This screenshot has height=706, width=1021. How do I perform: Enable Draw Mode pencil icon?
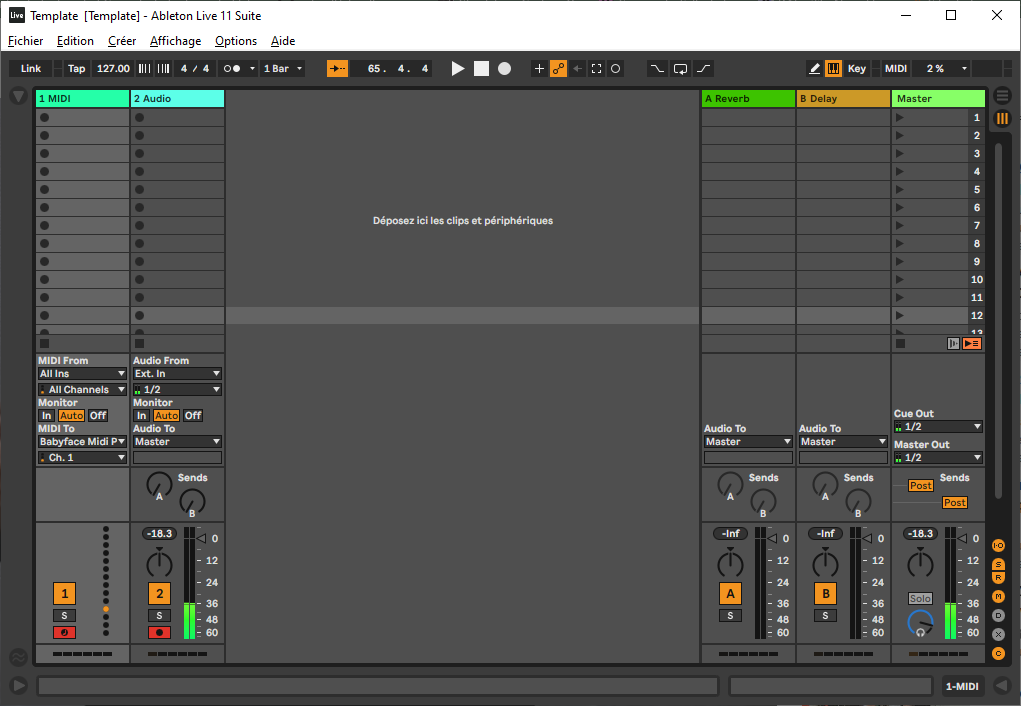[x=814, y=69]
